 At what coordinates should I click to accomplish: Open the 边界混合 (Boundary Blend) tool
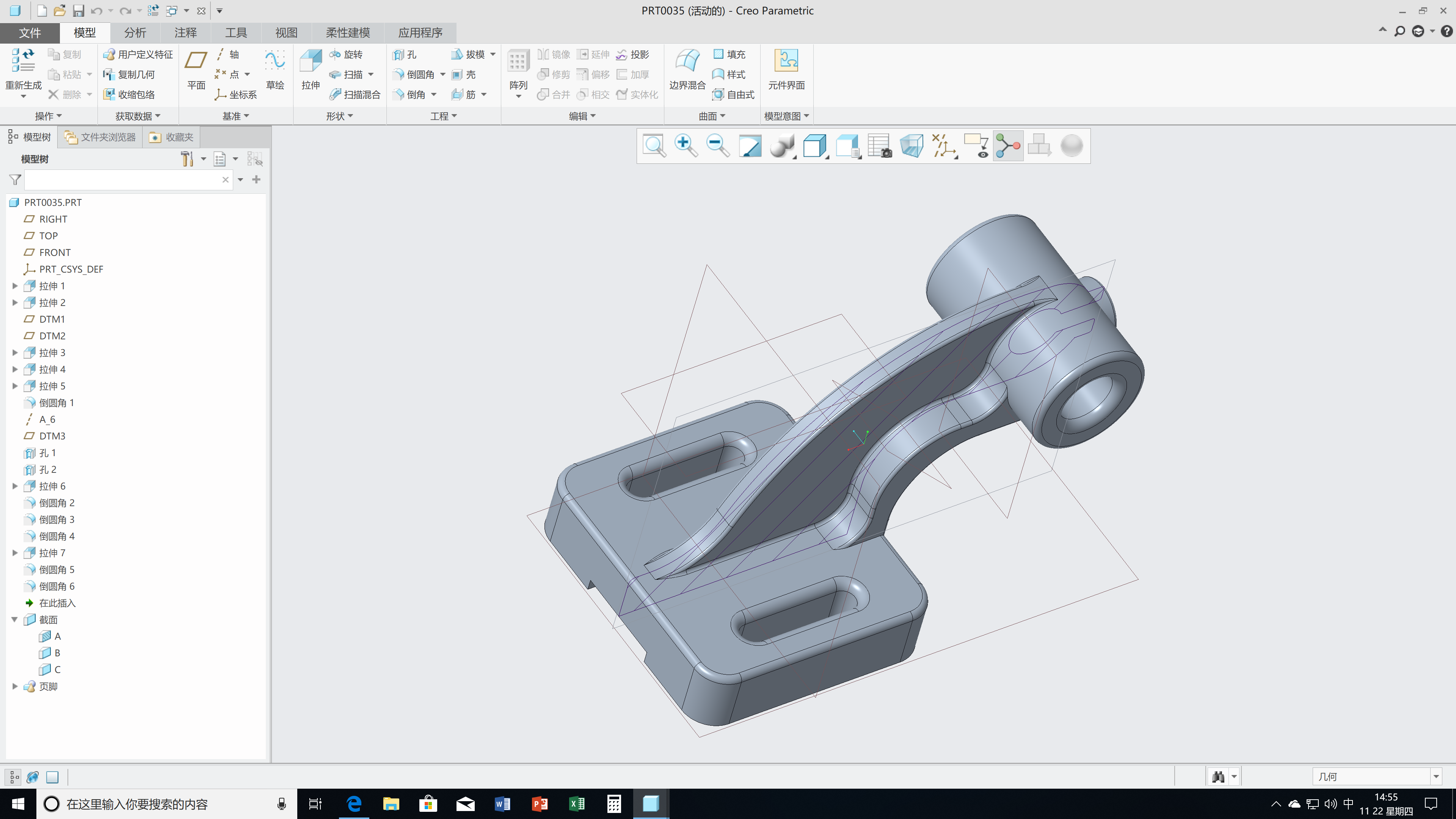pos(687,69)
